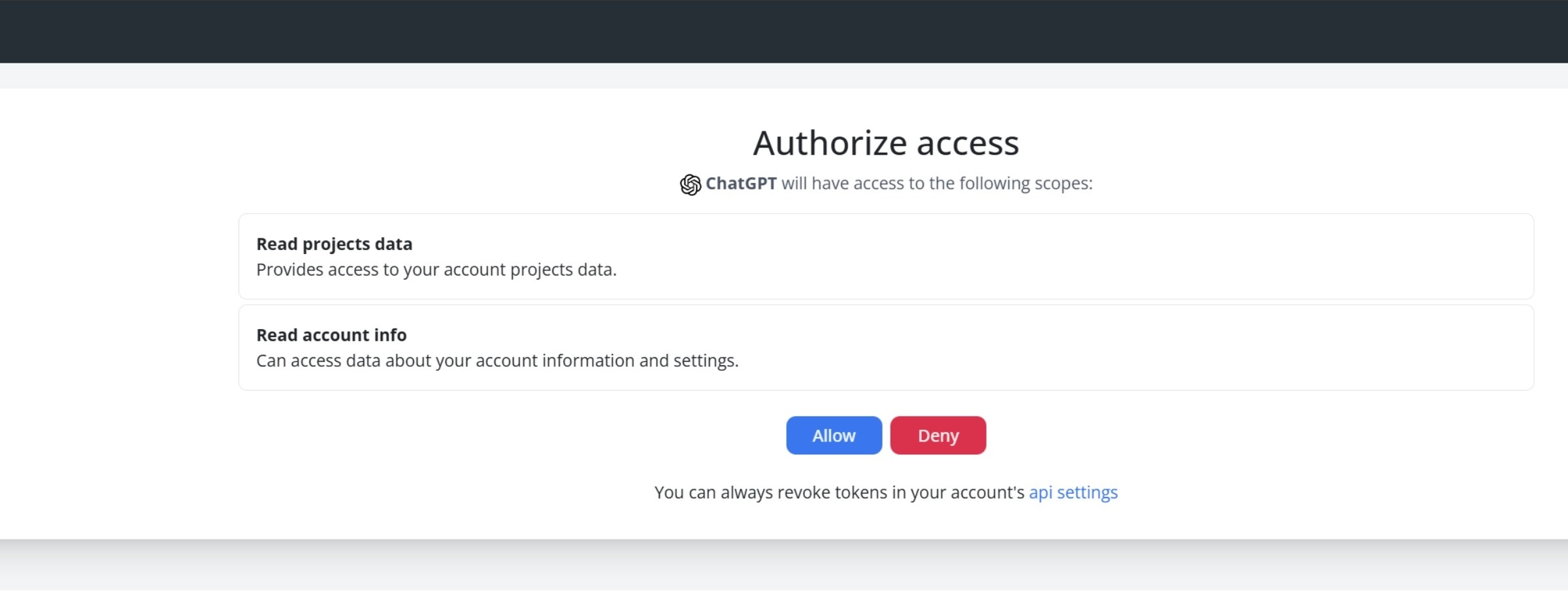Screen dimensions: 1568x591
Task: Click inside the Read projects data panel border
Action: coord(1111,257)
